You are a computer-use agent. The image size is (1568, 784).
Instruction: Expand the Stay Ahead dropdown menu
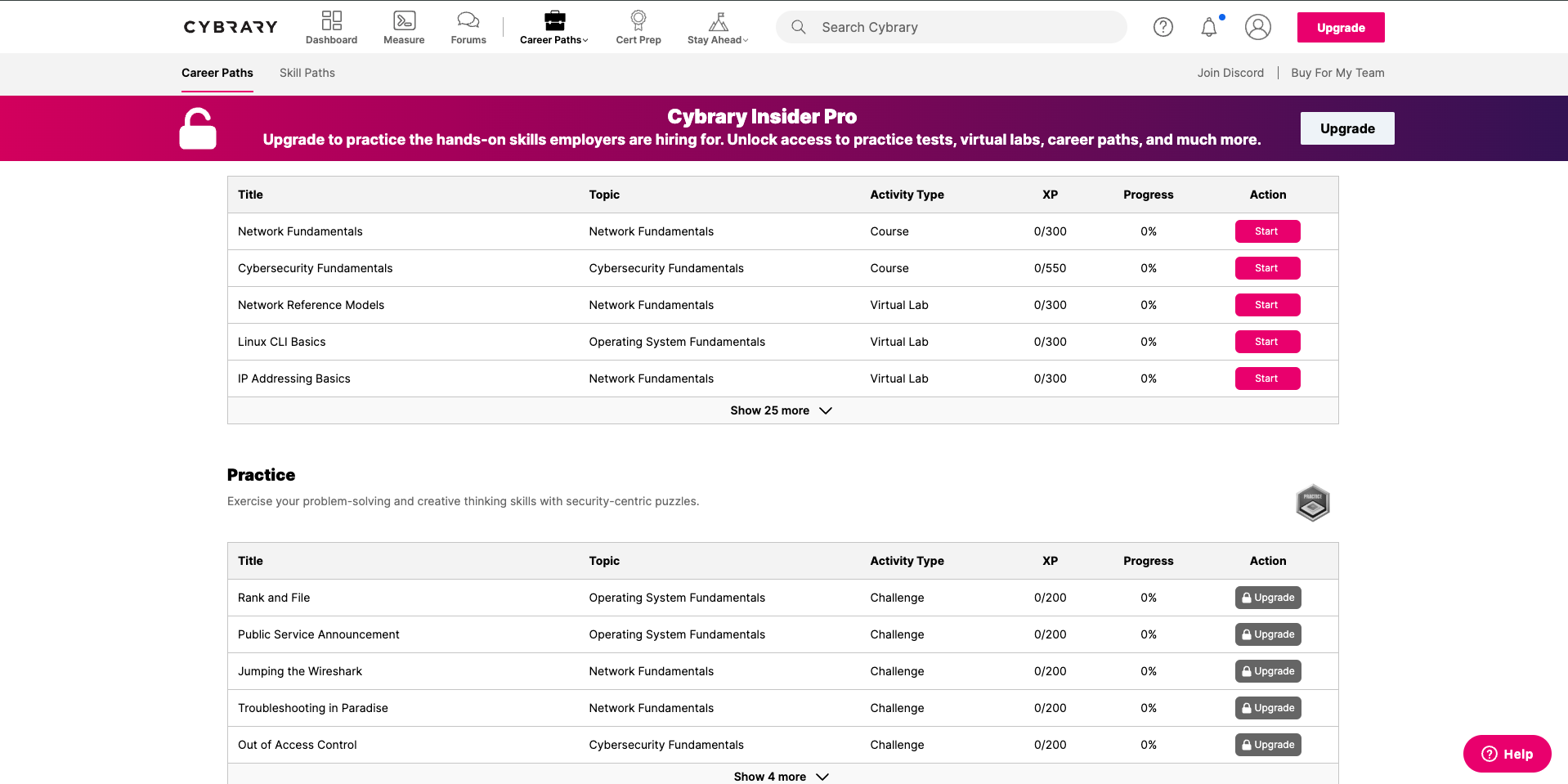(x=718, y=28)
